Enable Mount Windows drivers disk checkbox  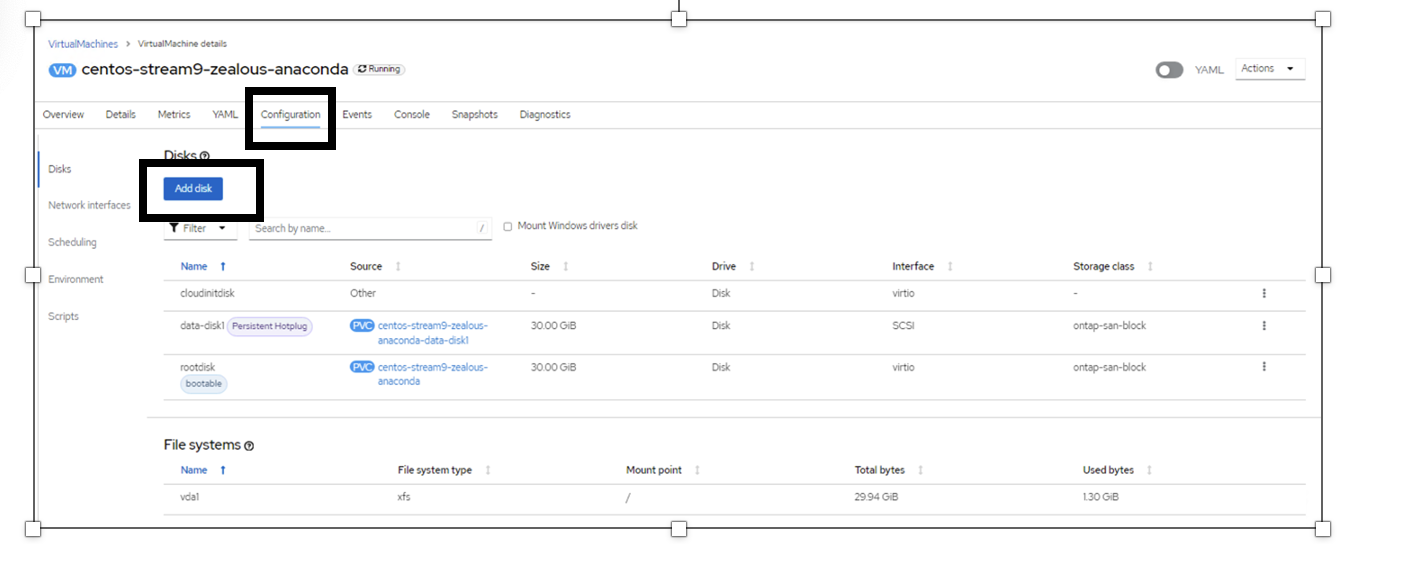click(508, 227)
